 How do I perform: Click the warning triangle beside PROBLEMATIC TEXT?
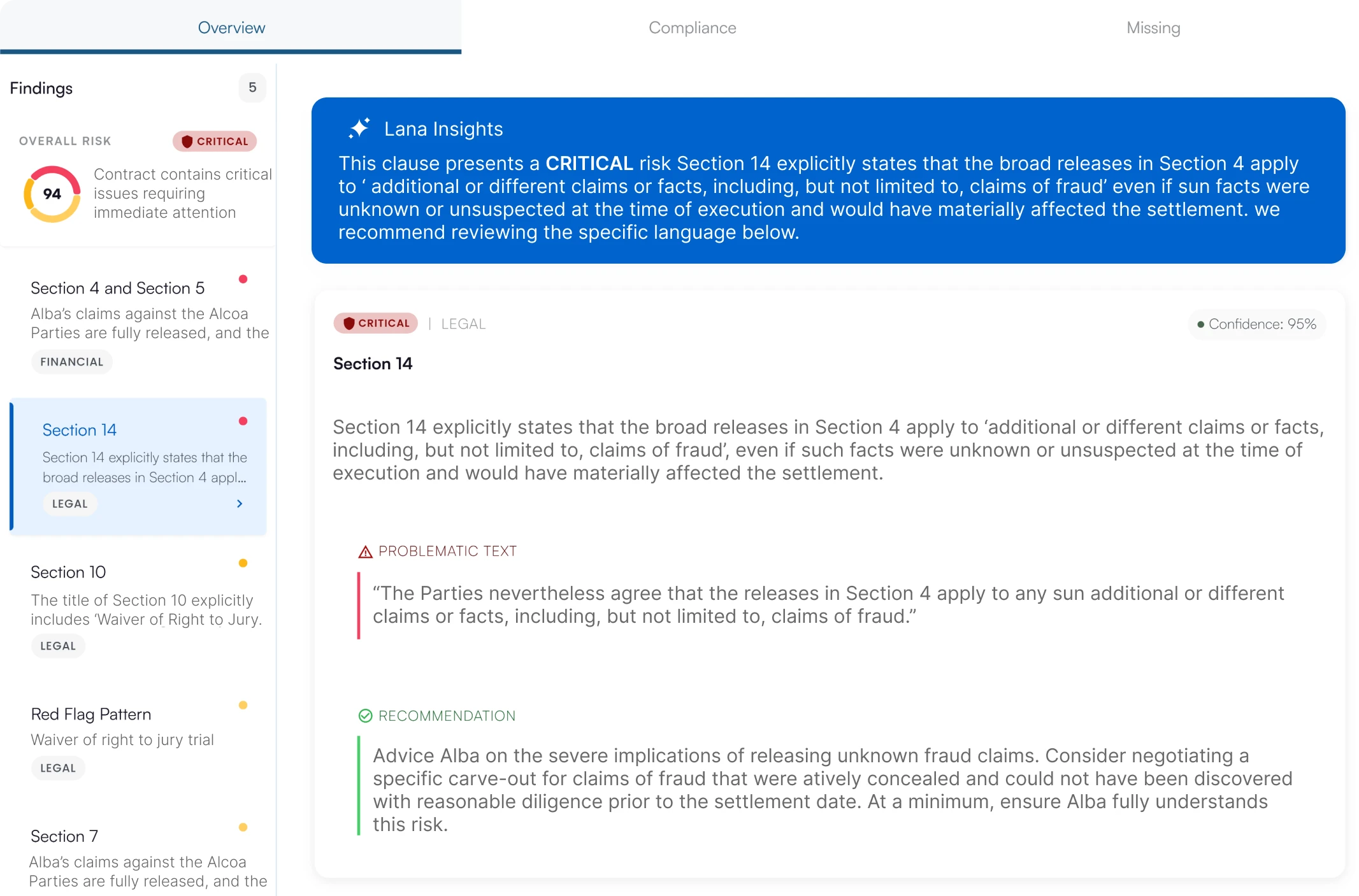[364, 551]
